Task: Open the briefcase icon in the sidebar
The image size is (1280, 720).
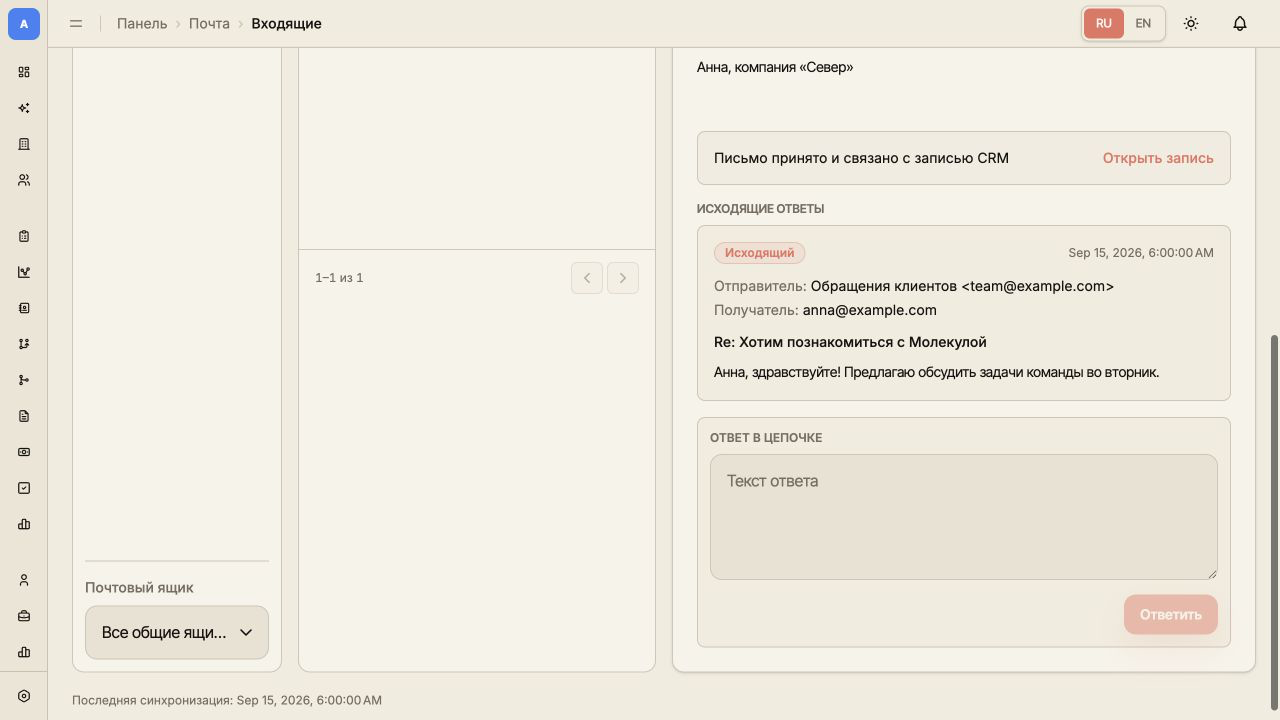Action: [24, 616]
